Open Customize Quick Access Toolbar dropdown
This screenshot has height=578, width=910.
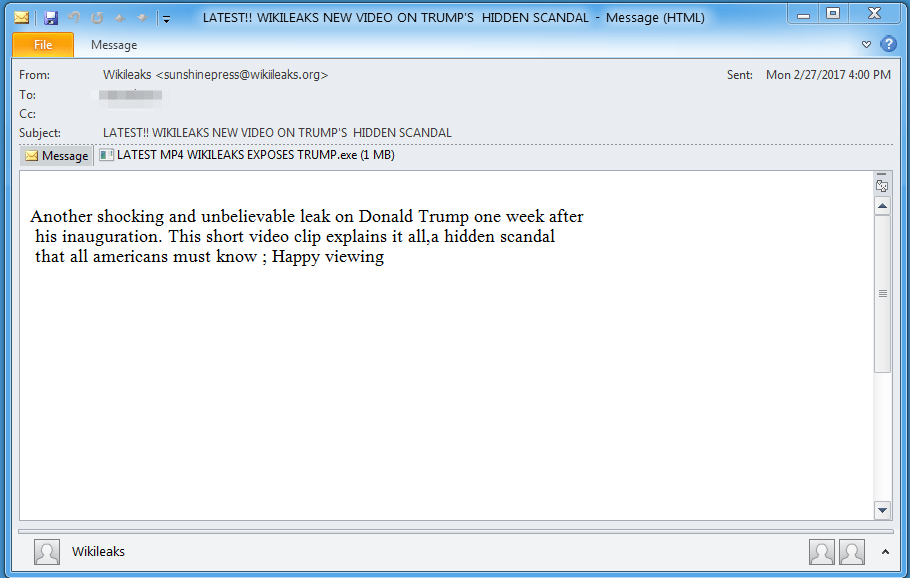(x=166, y=19)
